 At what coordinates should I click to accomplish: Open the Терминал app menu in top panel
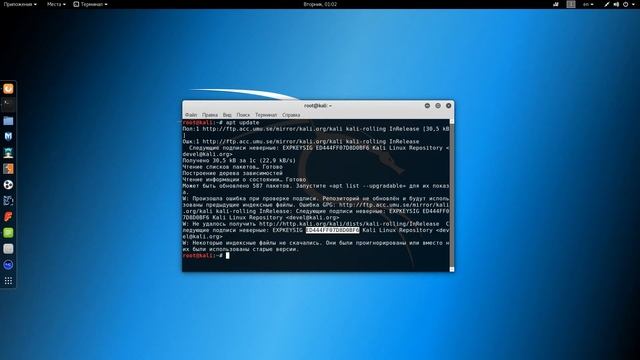[91, 4]
